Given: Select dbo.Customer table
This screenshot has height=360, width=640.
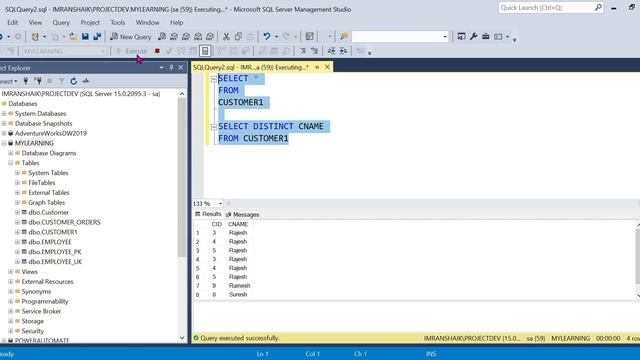Looking at the screenshot, I should [x=49, y=212].
